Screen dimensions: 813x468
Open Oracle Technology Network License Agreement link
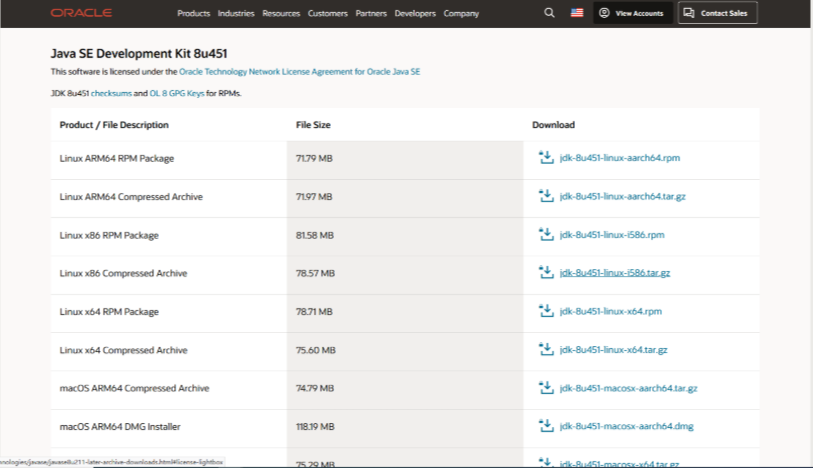(x=300, y=72)
